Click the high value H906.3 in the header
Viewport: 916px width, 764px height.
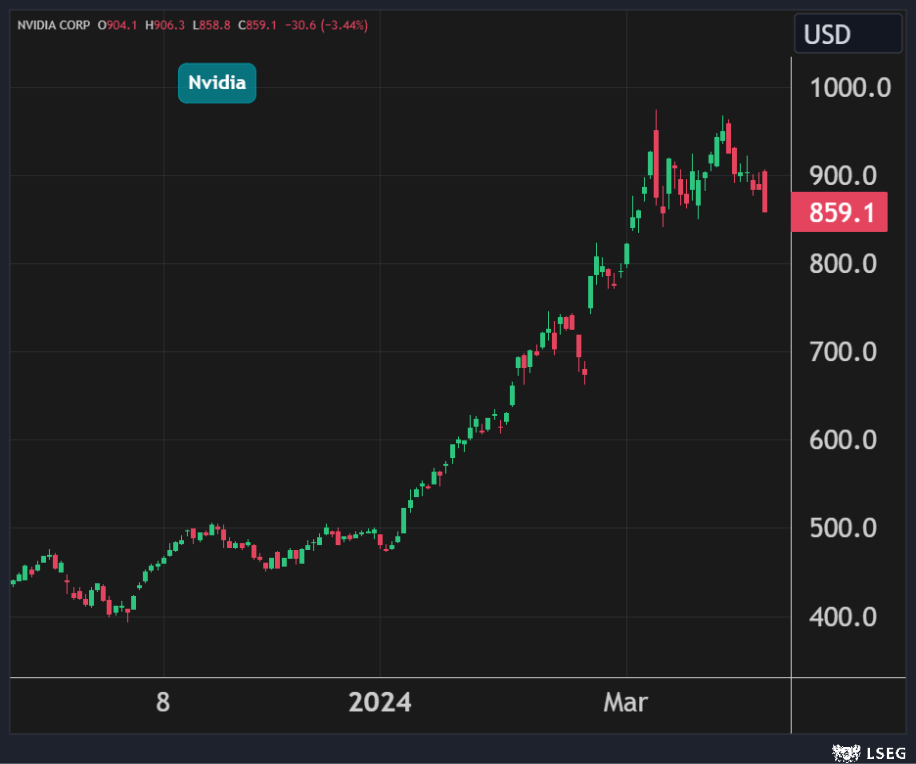[166, 25]
